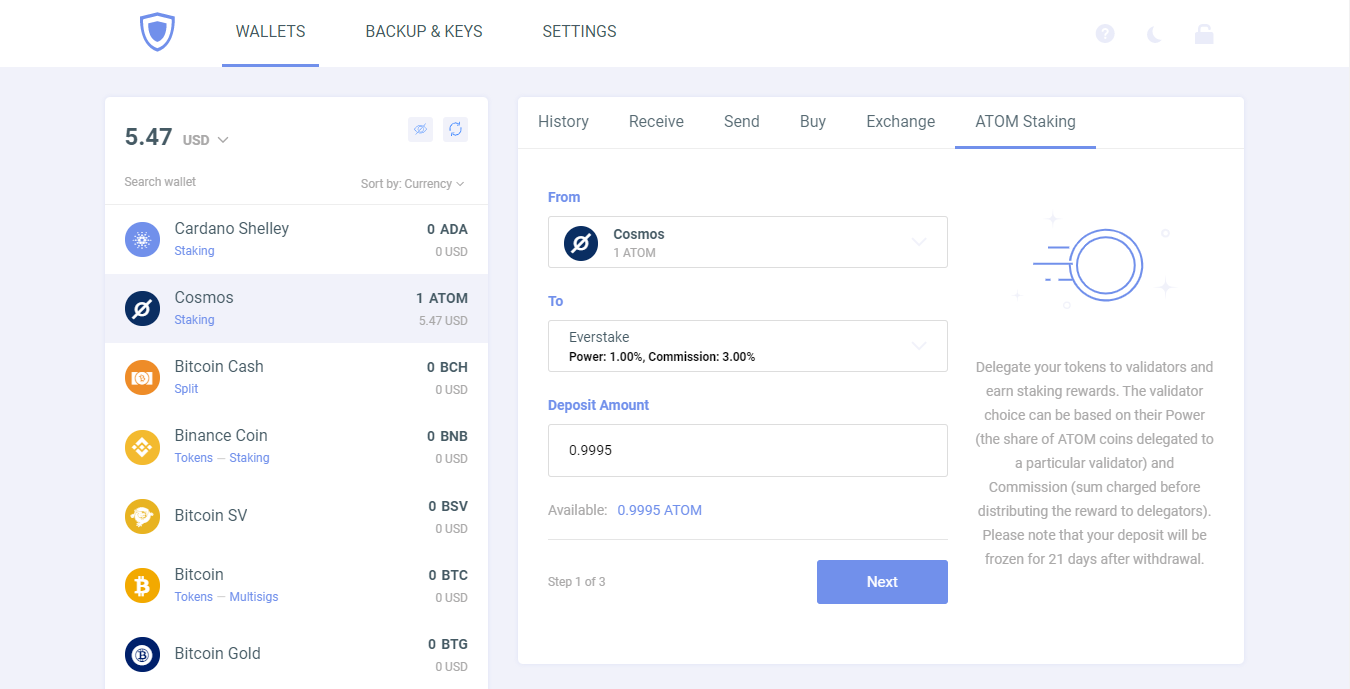Expand the validator To dropdown chevron
The width and height of the screenshot is (1350, 689).
point(919,345)
